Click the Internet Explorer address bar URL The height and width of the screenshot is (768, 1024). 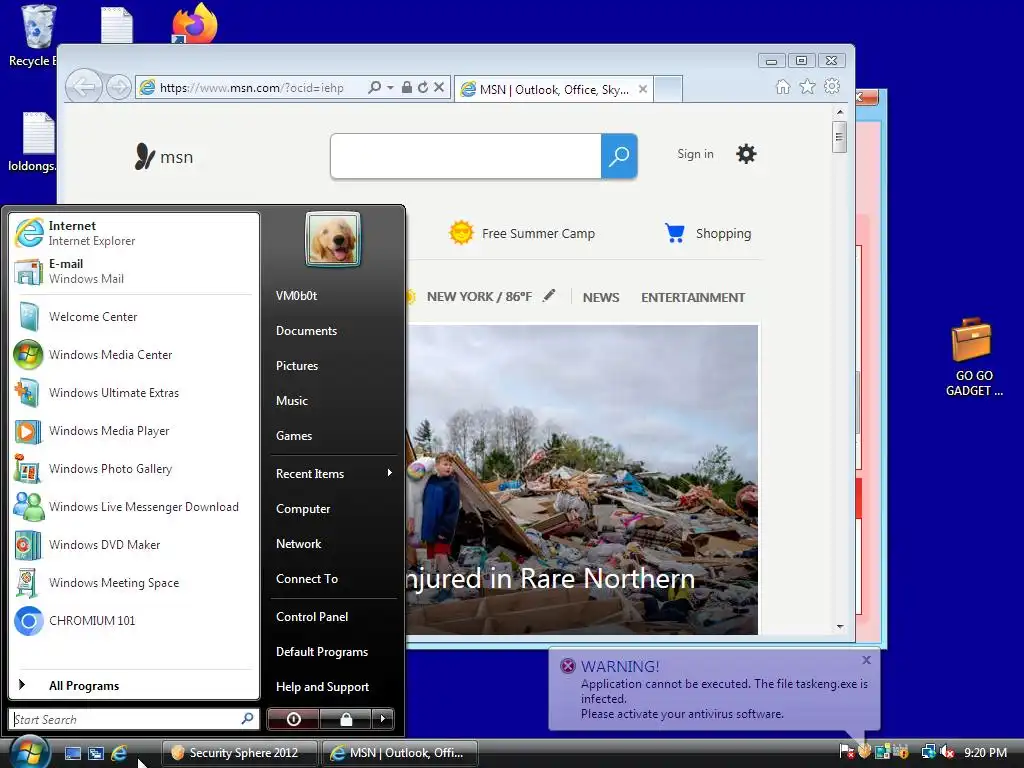click(251, 88)
